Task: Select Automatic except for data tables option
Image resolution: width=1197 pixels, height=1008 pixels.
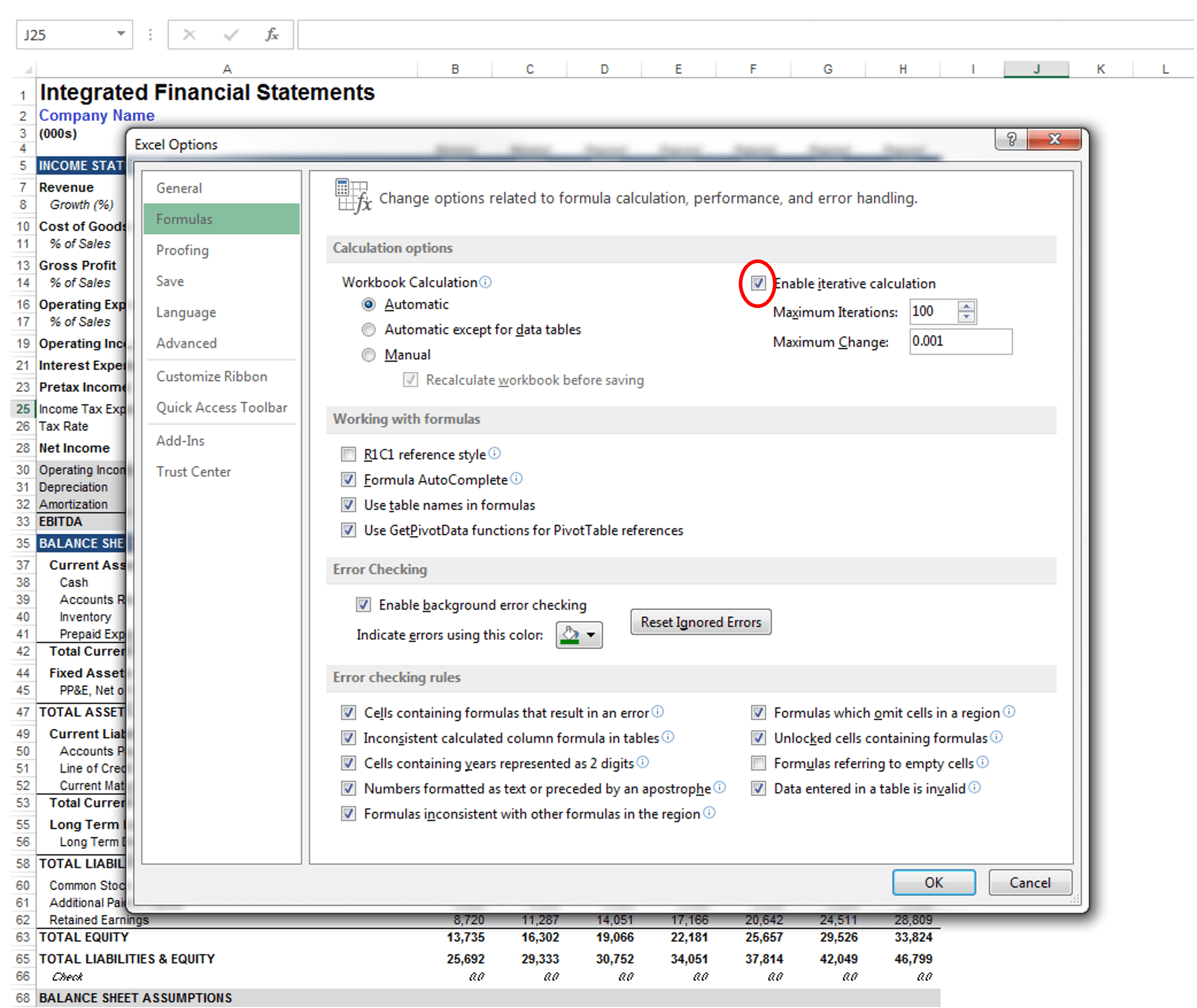Action: point(369,330)
